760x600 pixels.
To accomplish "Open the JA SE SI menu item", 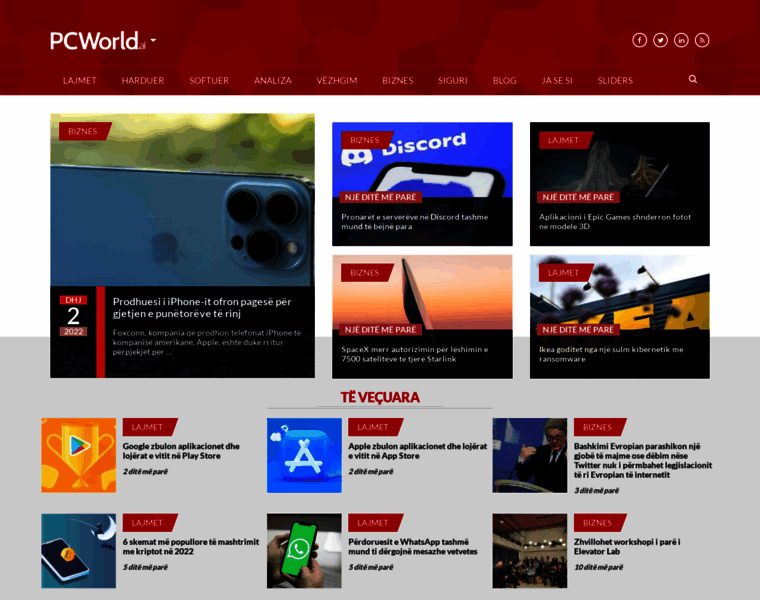I will [557, 80].
